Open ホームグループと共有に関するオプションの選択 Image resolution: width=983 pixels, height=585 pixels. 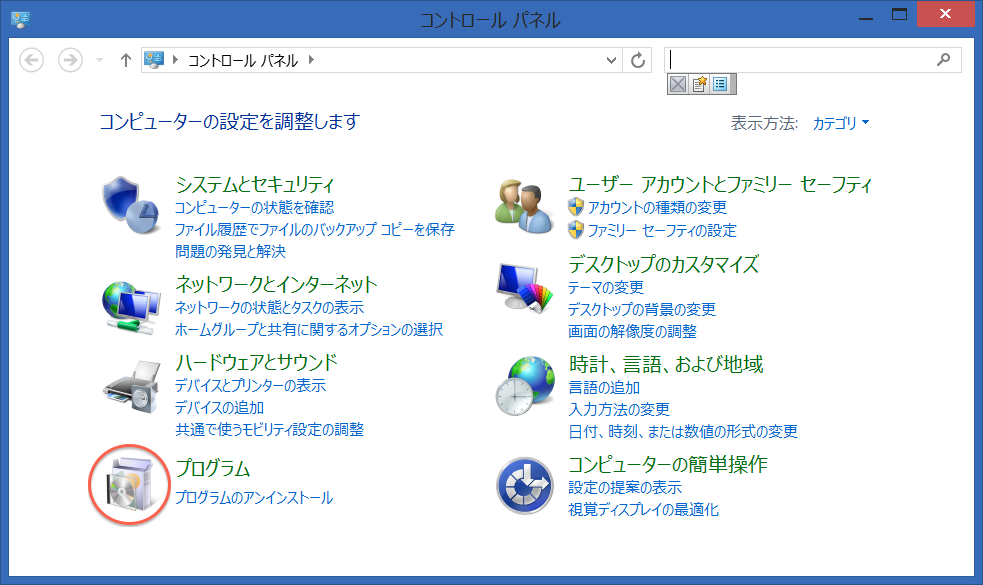308,330
